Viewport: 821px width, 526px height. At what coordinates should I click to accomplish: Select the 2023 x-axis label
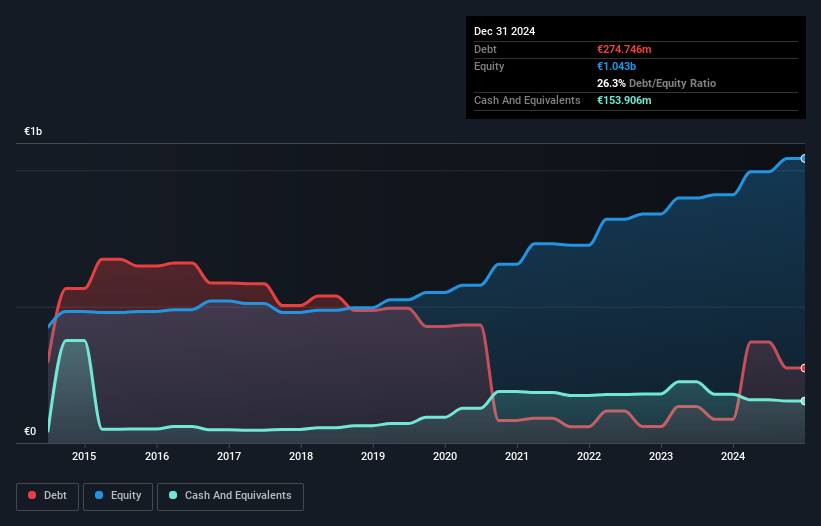coord(661,456)
